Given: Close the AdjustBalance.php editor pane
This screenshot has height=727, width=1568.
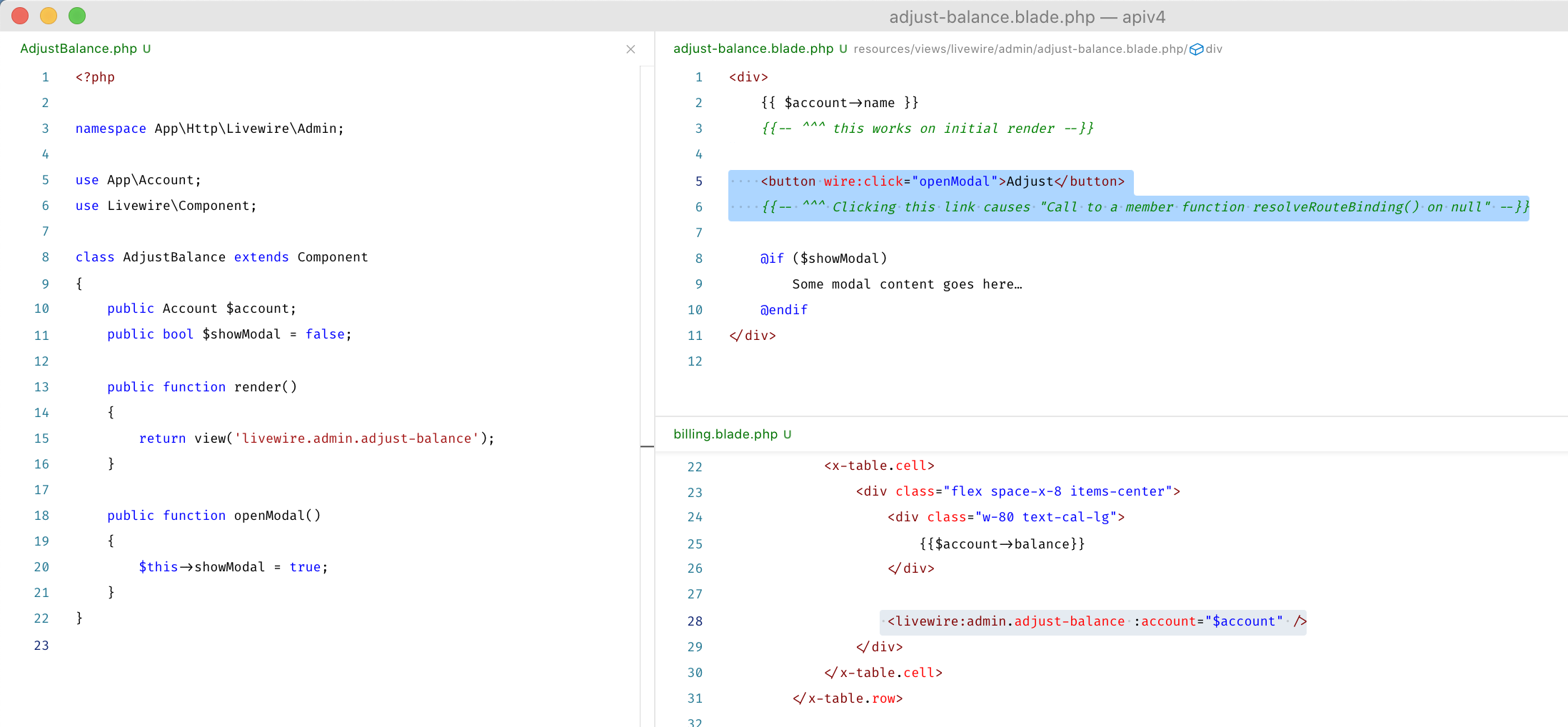Looking at the screenshot, I should (630, 49).
